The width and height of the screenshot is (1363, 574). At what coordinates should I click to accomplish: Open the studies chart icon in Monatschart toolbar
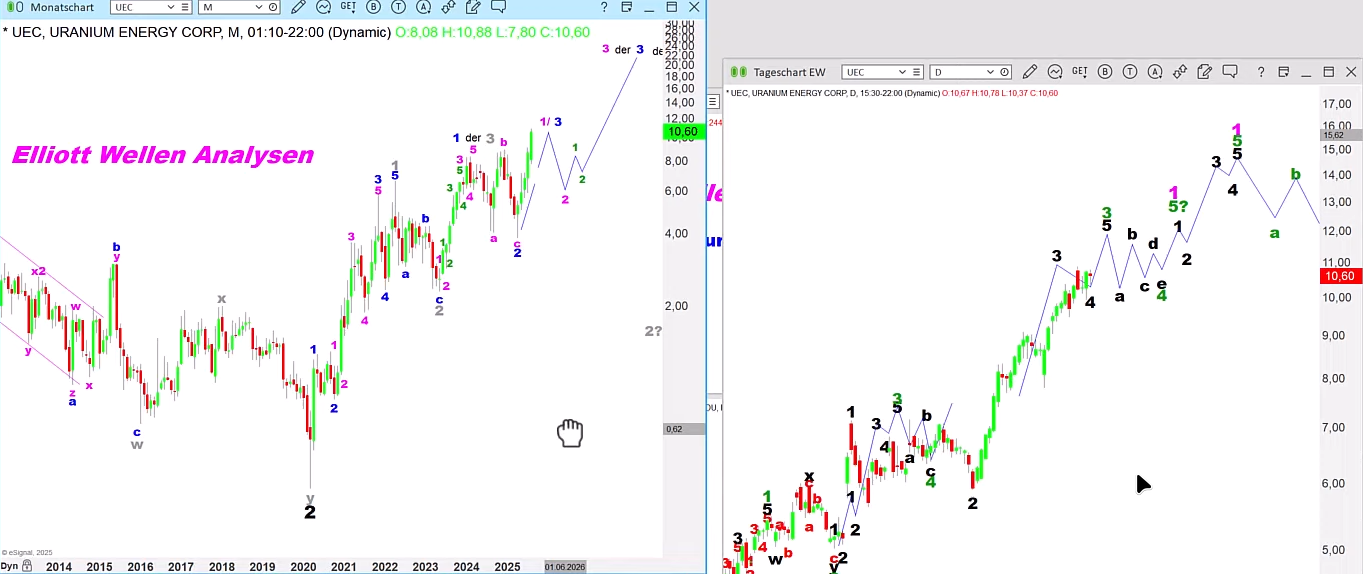pyautogui.click(x=323, y=7)
